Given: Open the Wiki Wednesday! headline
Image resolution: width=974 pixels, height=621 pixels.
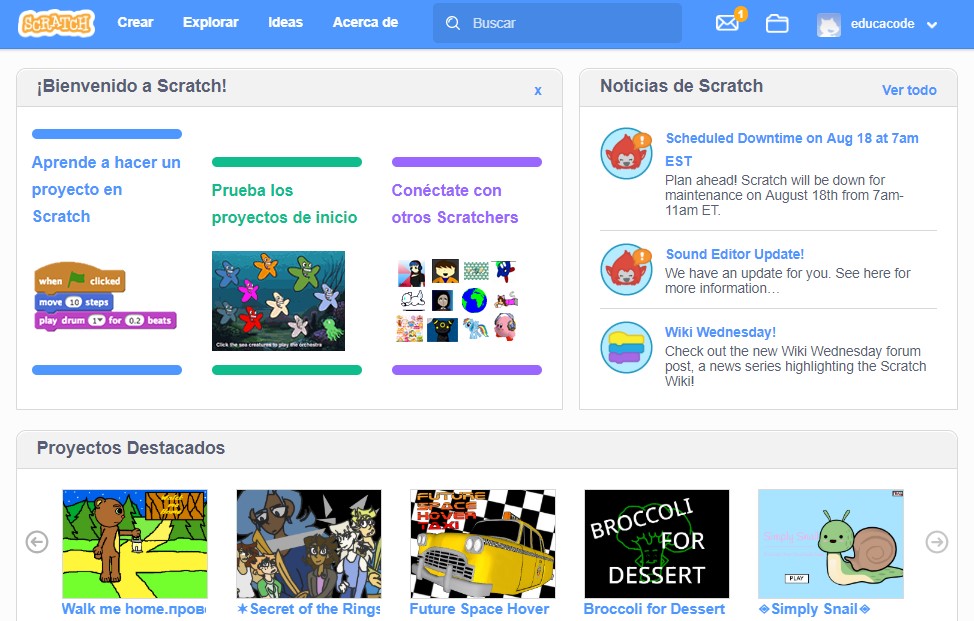Looking at the screenshot, I should tap(721, 332).
